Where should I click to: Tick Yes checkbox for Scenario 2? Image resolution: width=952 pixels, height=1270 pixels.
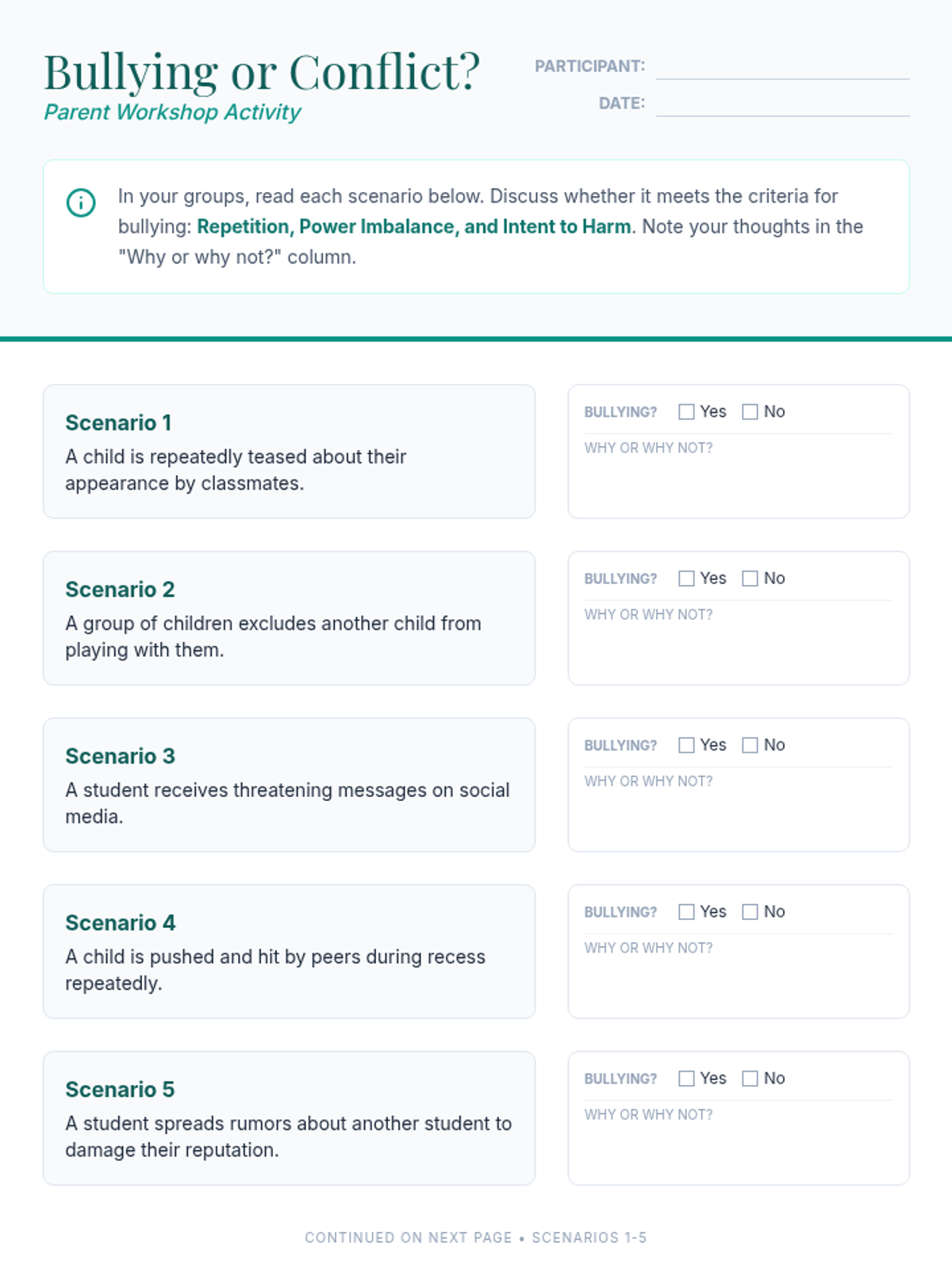pos(686,578)
